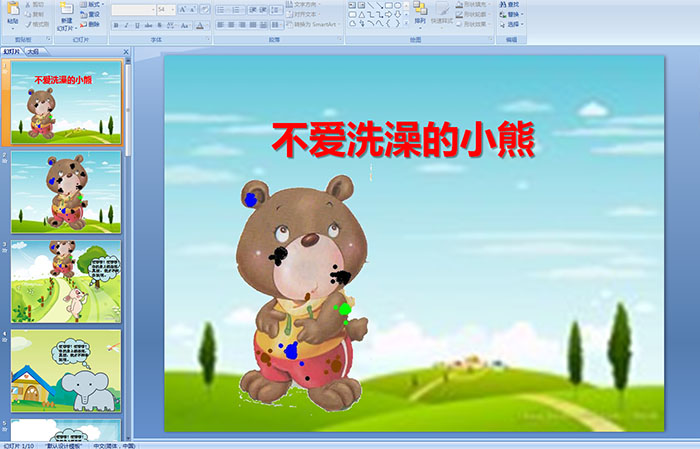Screen dimensions: 700x449
Task: Open the Font group dialog launcher
Action: (208, 39)
